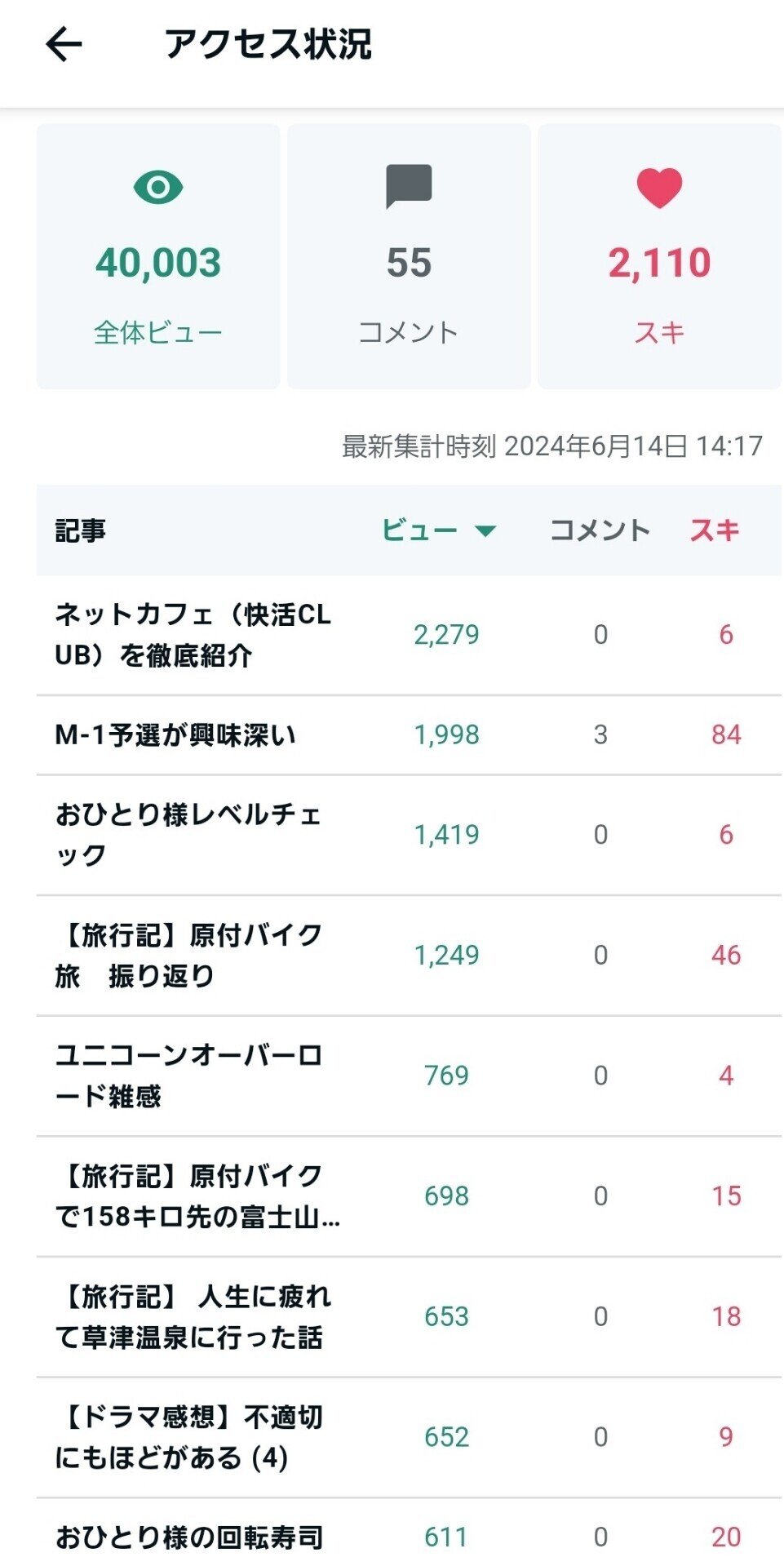
Task: Open the 不適切にもほどがある (4) article
Action: point(188,1437)
